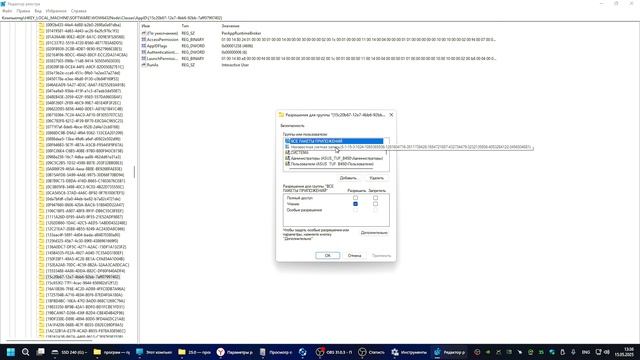Click the LaunchPermission value icon

pyautogui.click(x=144, y=59)
